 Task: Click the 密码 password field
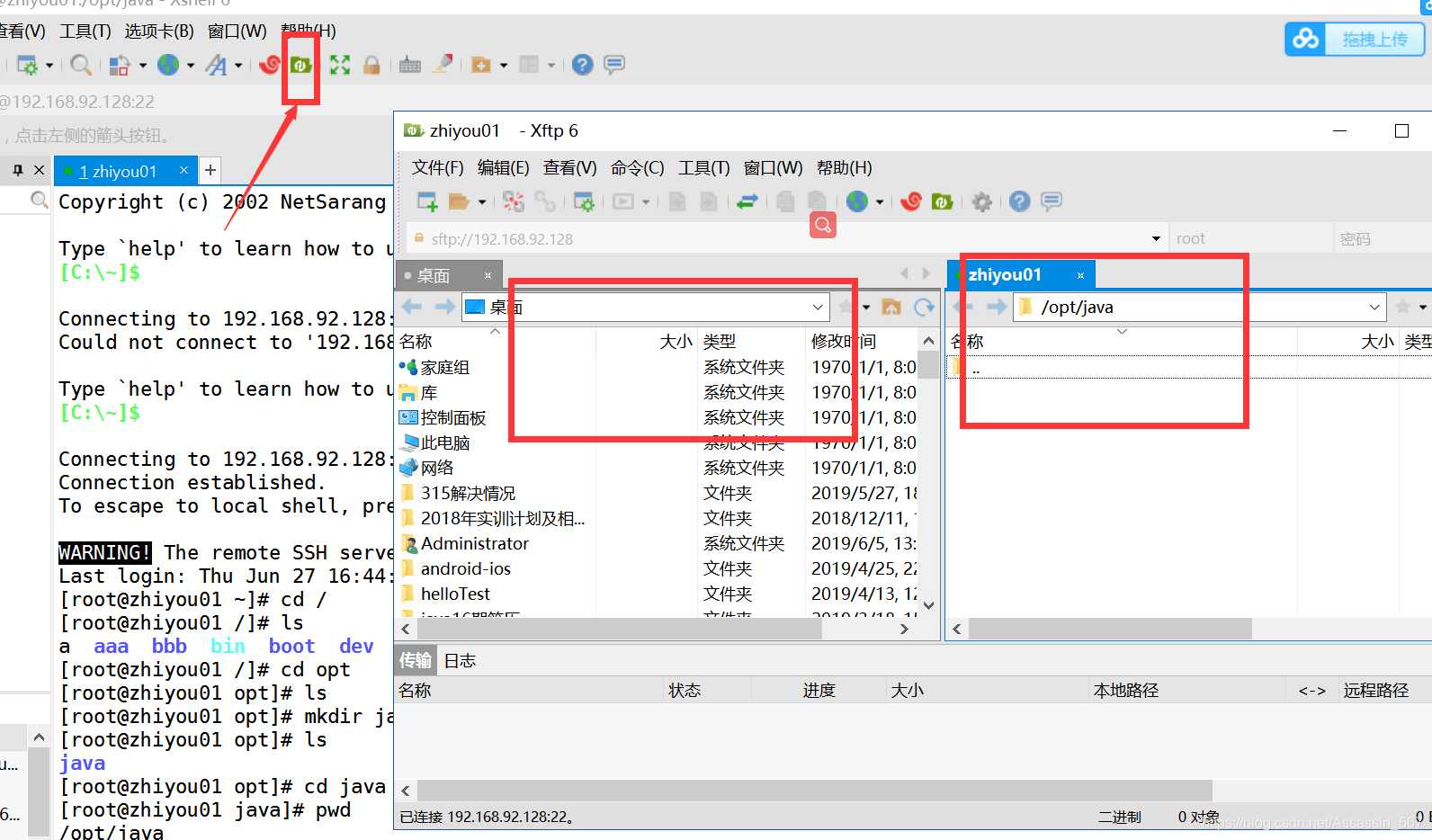pyautogui.click(x=1383, y=239)
